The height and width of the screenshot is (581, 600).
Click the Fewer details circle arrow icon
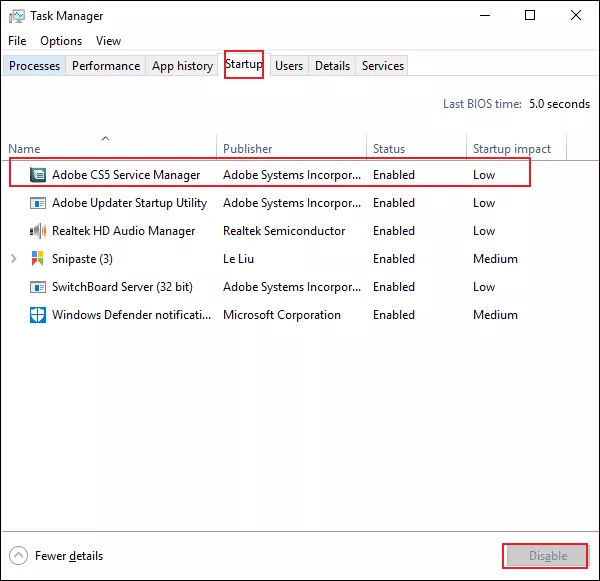click(18, 555)
